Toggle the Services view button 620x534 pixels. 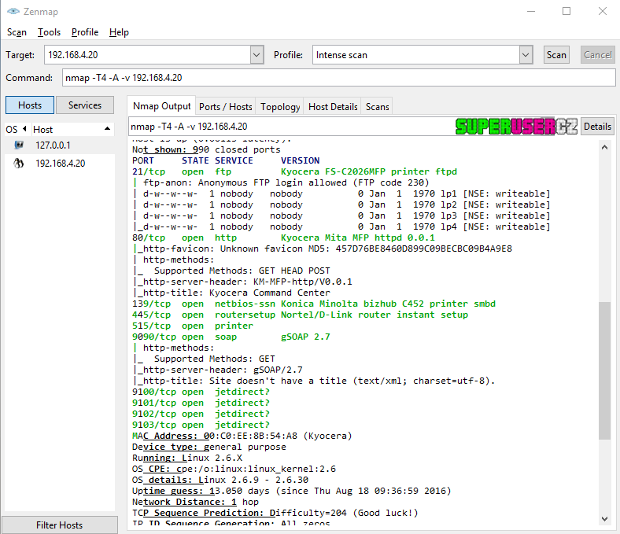coord(85,105)
